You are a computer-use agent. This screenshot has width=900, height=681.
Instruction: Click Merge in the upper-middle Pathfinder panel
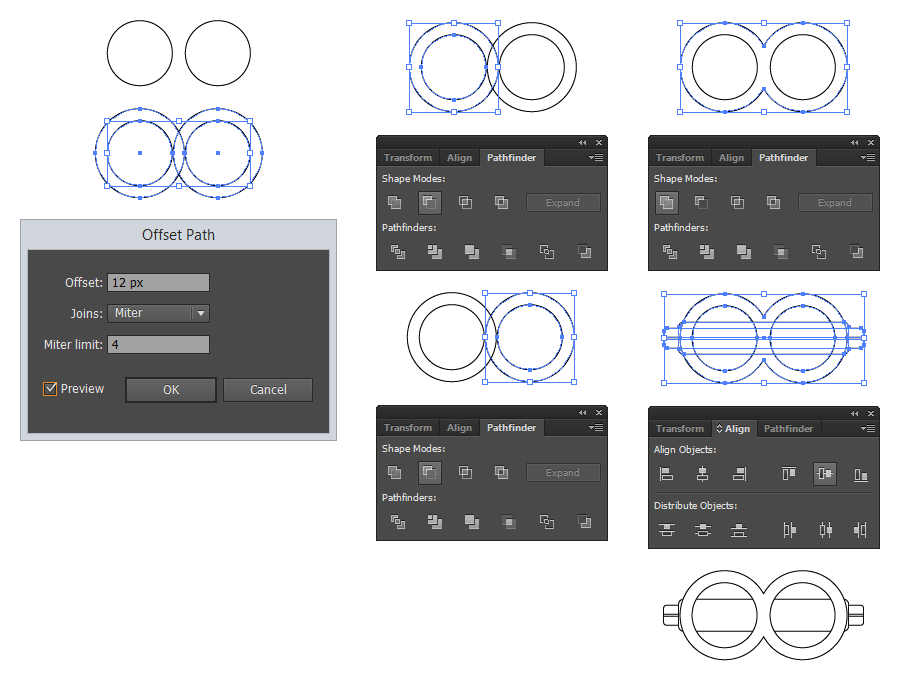point(472,251)
